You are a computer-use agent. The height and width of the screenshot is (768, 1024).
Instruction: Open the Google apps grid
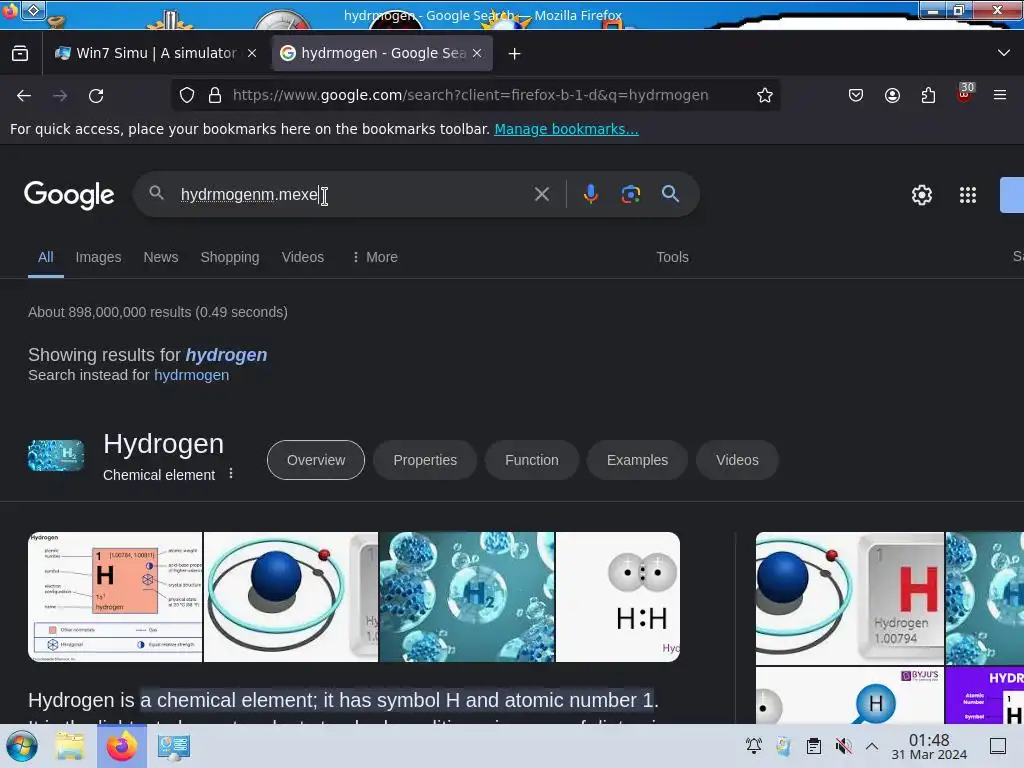[x=968, y=195]
